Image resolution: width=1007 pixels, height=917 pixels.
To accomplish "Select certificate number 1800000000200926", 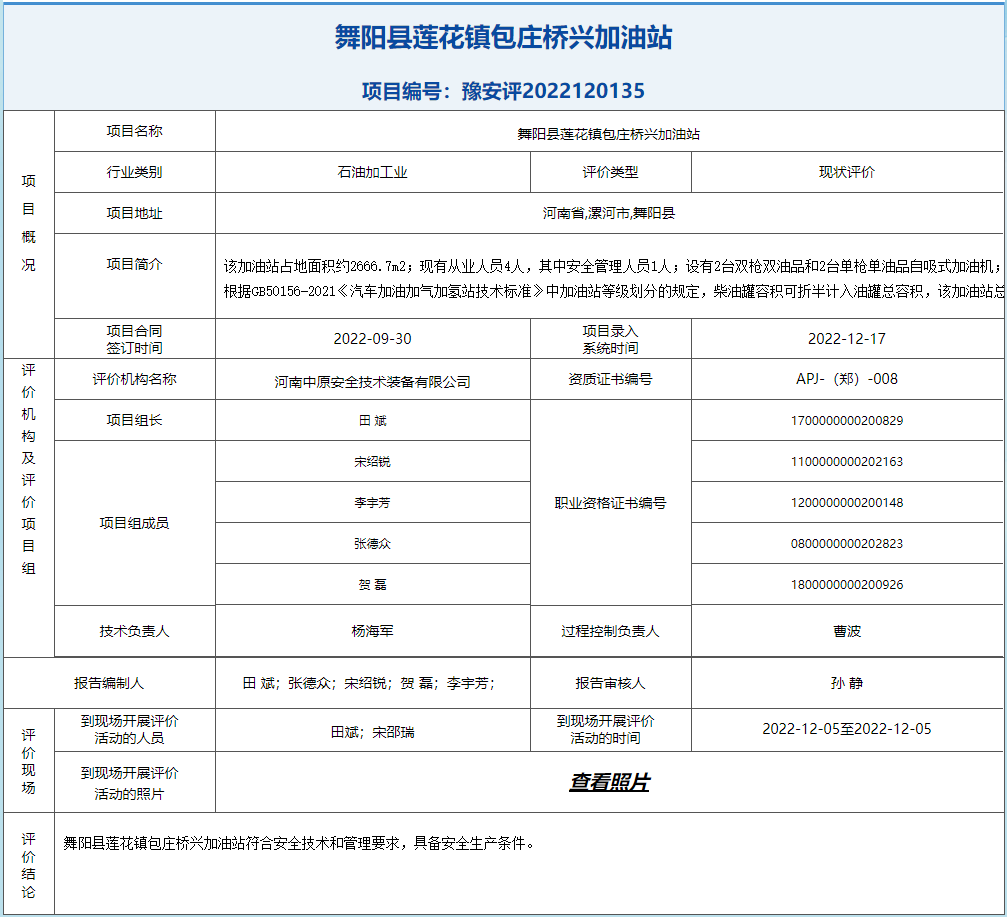I will click(x=846, y=585).
